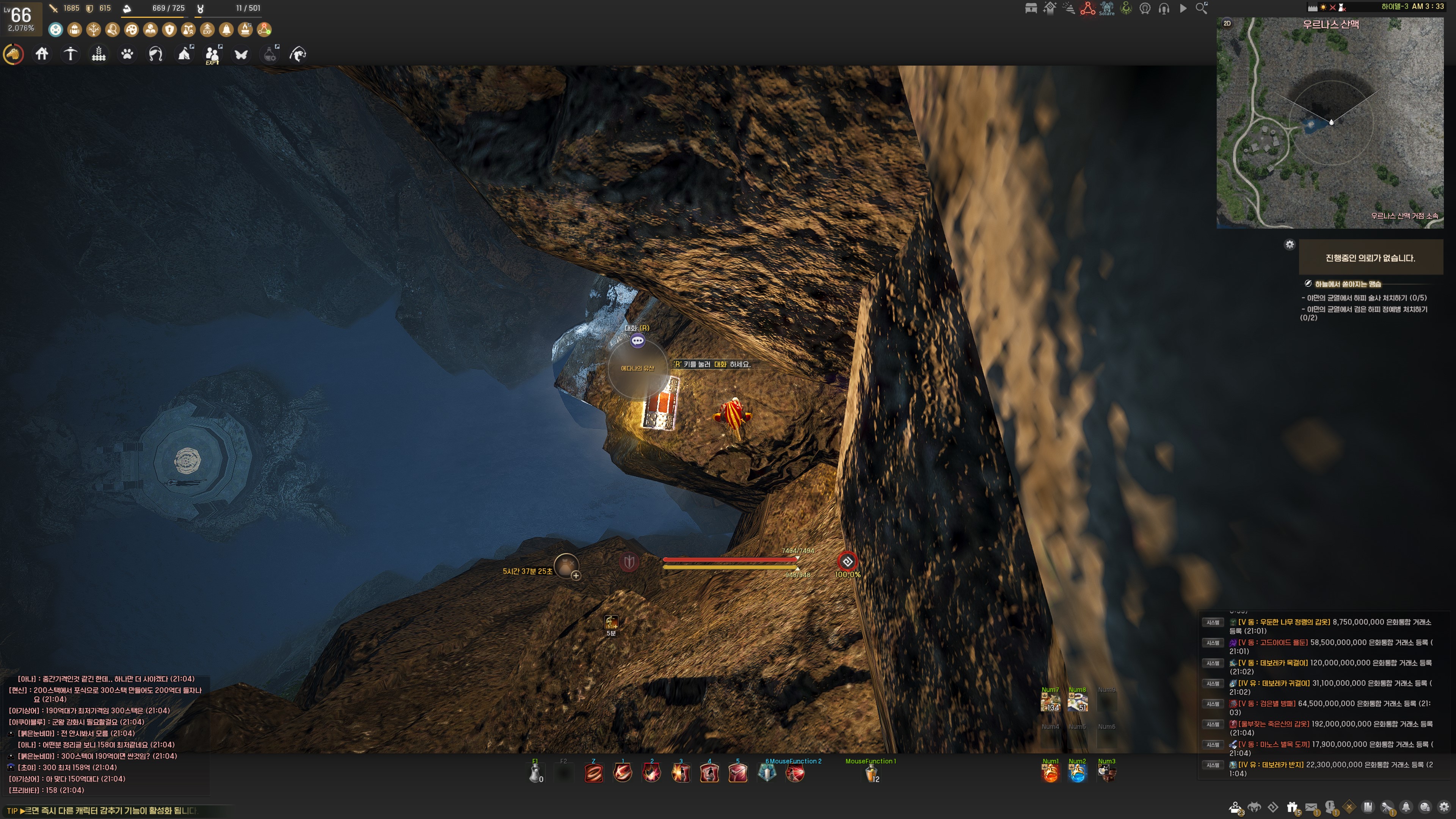Click the NPC talk speech bubble
The width and height of the screenshot is (1456, 819).
[637, 340]
